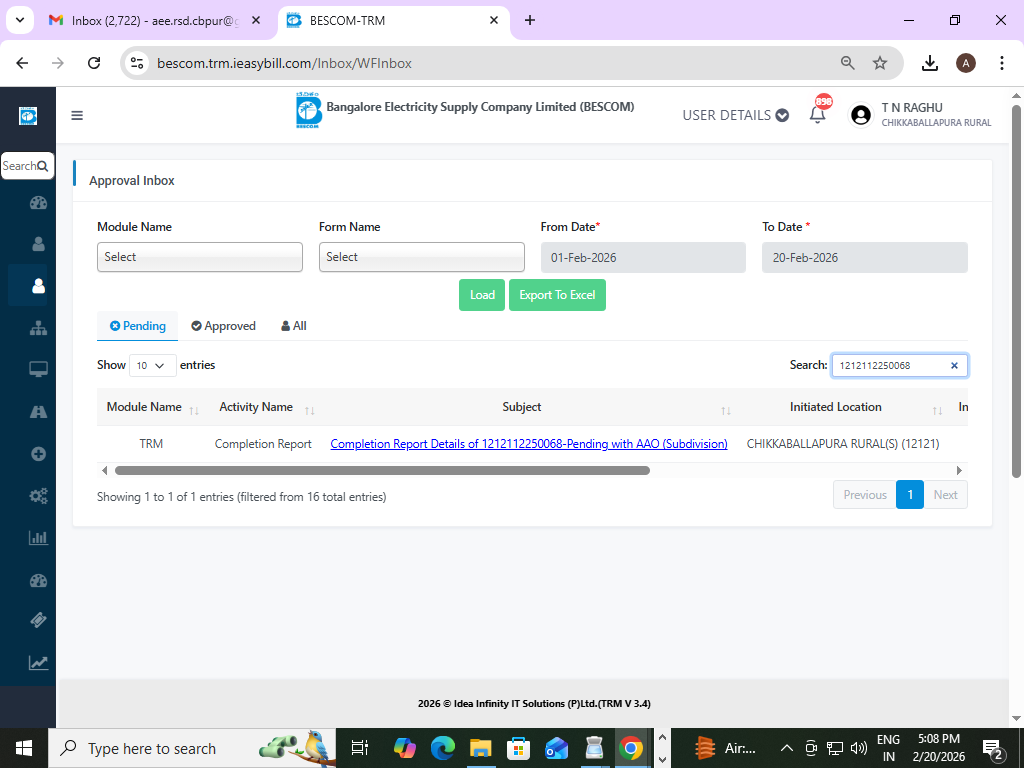
Task: Open Completion Report Details of 1212112250068 link
Action: 529,444
